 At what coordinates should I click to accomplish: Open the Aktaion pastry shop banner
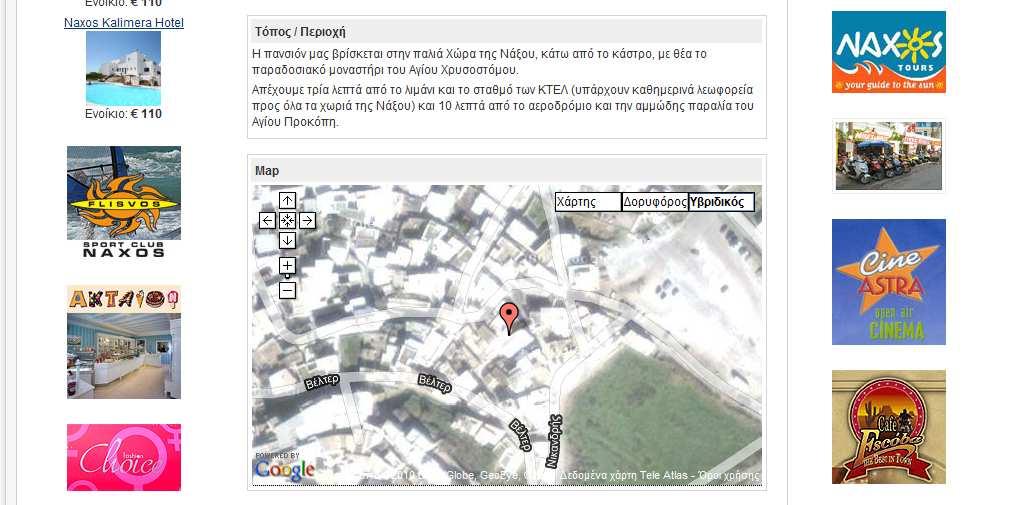coord(124,342)
